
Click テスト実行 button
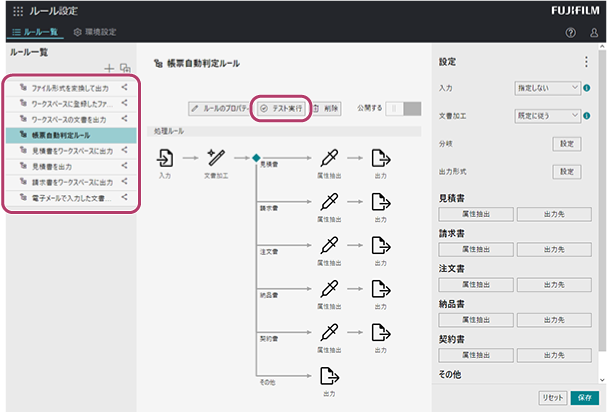pos(281,108)
